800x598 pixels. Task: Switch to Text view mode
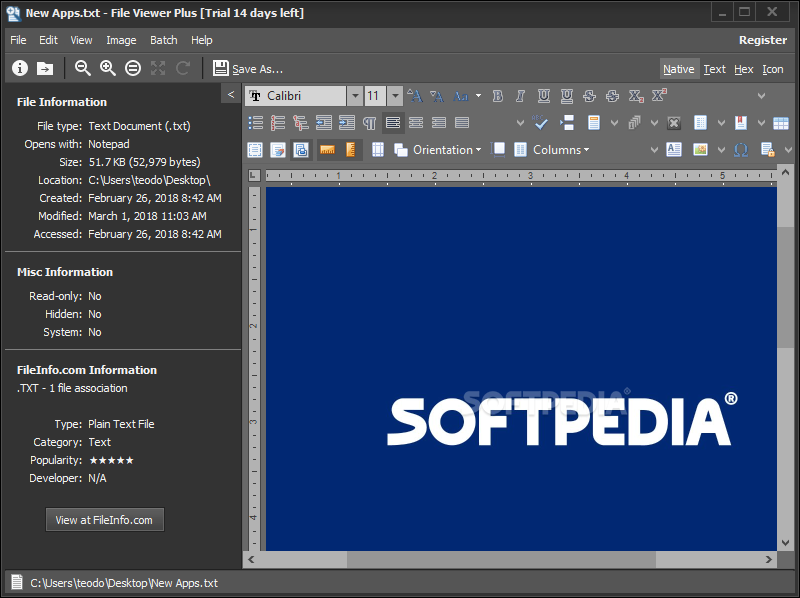(716, 69)
